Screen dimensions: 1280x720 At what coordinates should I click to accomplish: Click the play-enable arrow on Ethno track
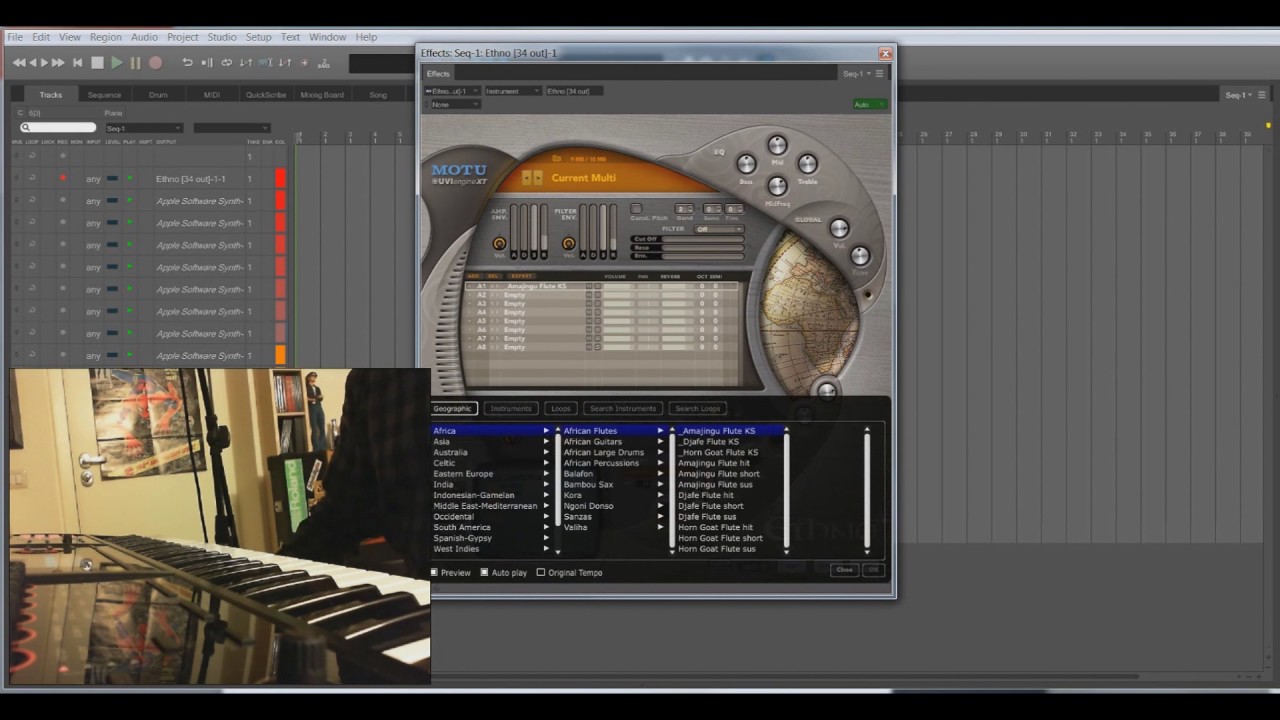[x=129, y=179]
